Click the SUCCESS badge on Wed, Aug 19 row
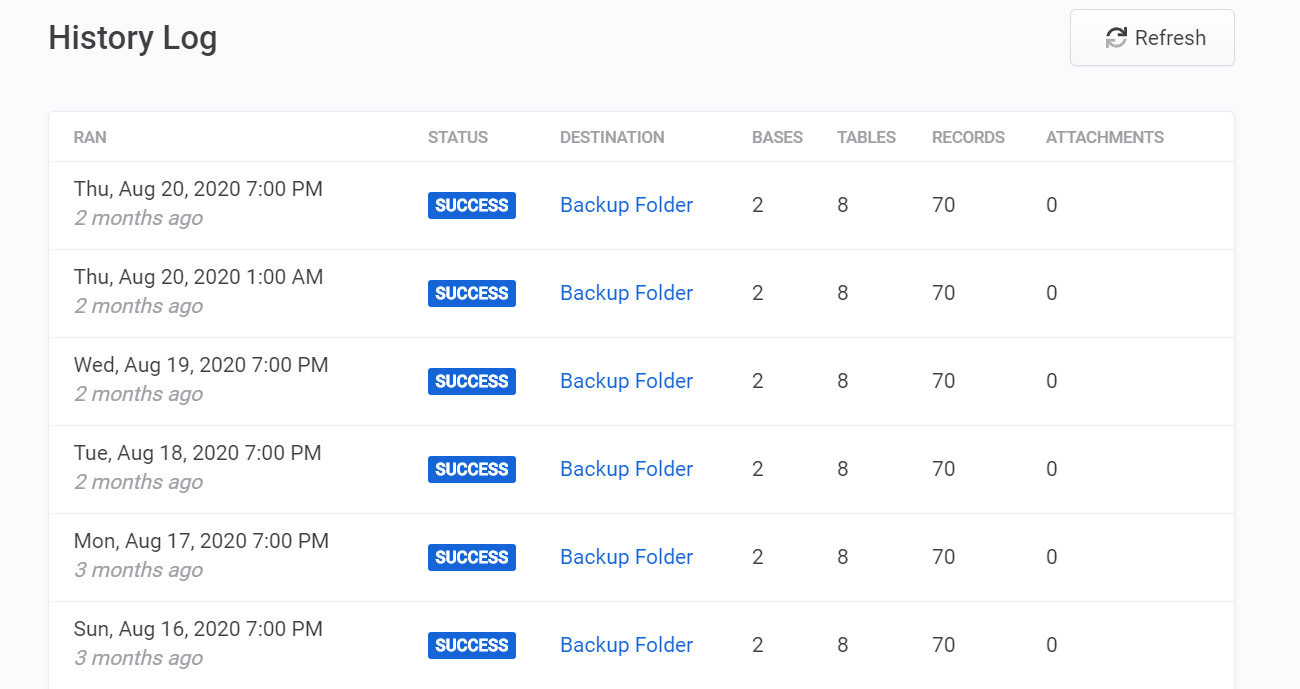This screenshot has width=1300, height=689. click(471, 381)
